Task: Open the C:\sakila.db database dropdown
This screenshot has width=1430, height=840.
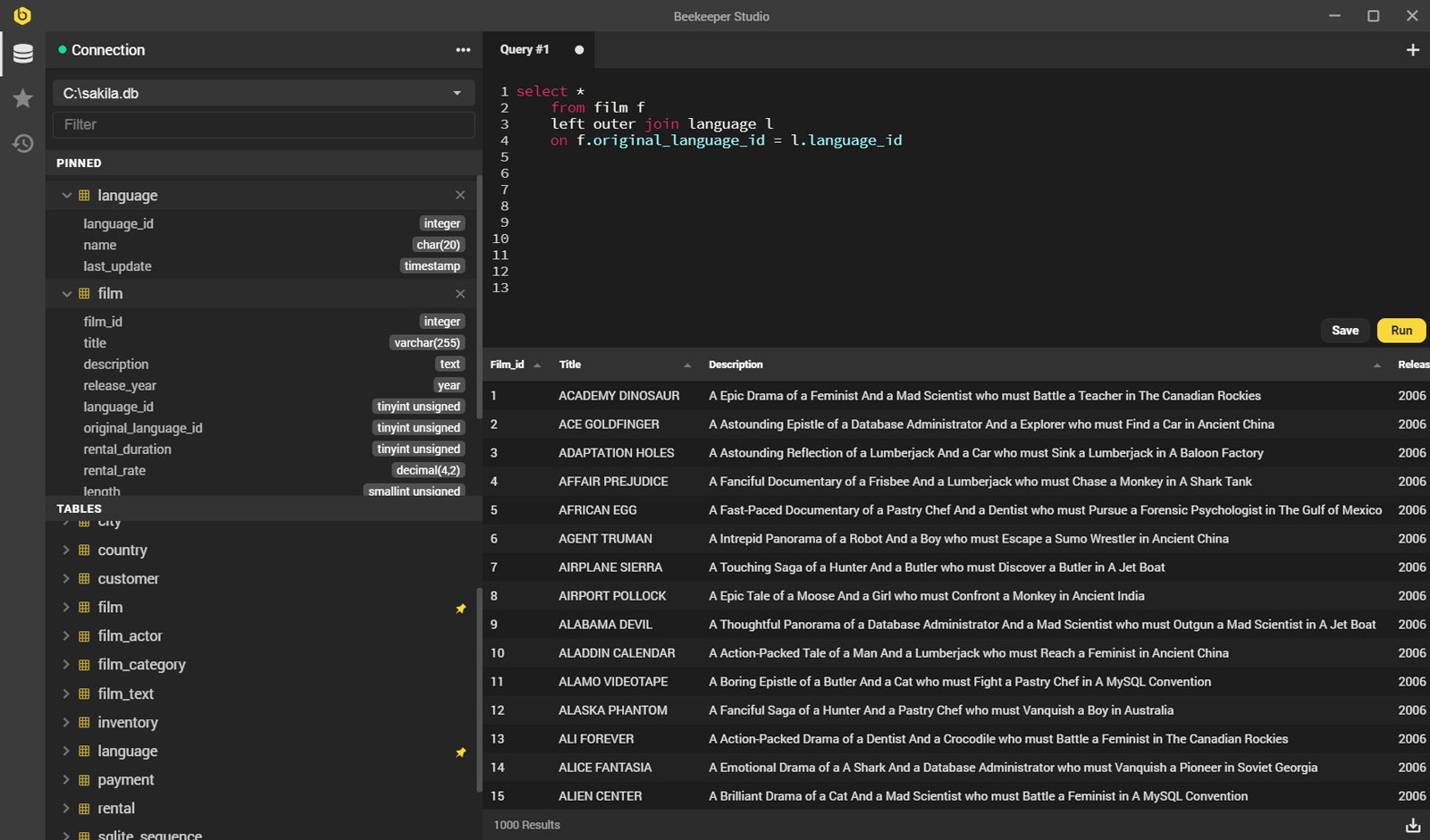Action: (x=264, y=93)
